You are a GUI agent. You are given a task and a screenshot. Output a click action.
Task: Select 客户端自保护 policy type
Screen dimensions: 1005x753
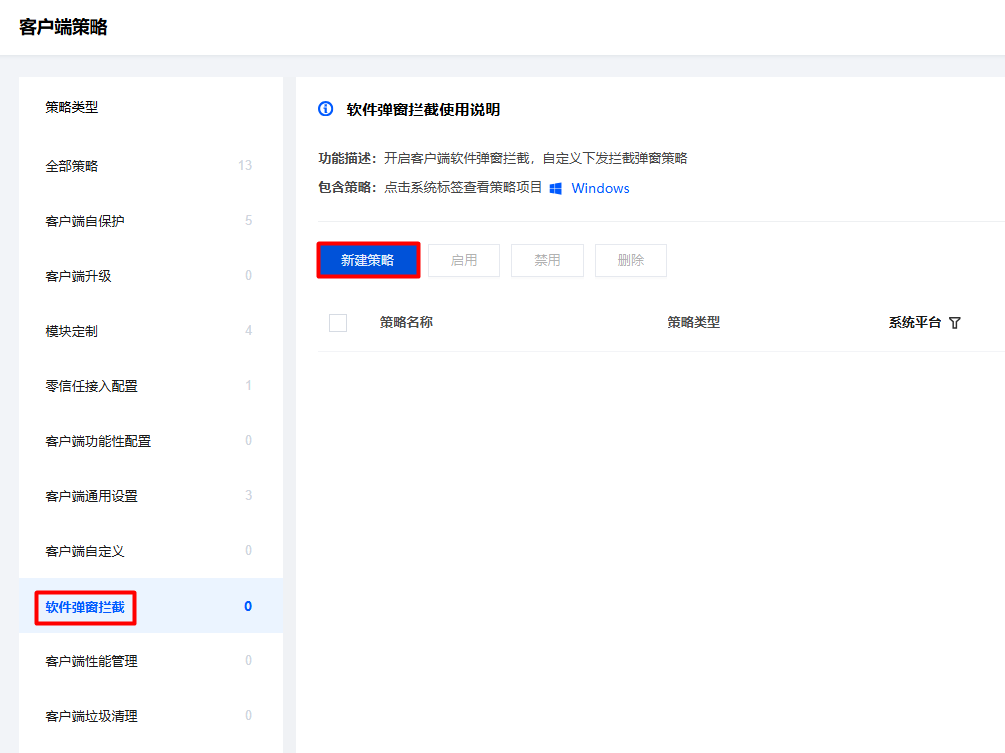[x=151, y=221]
